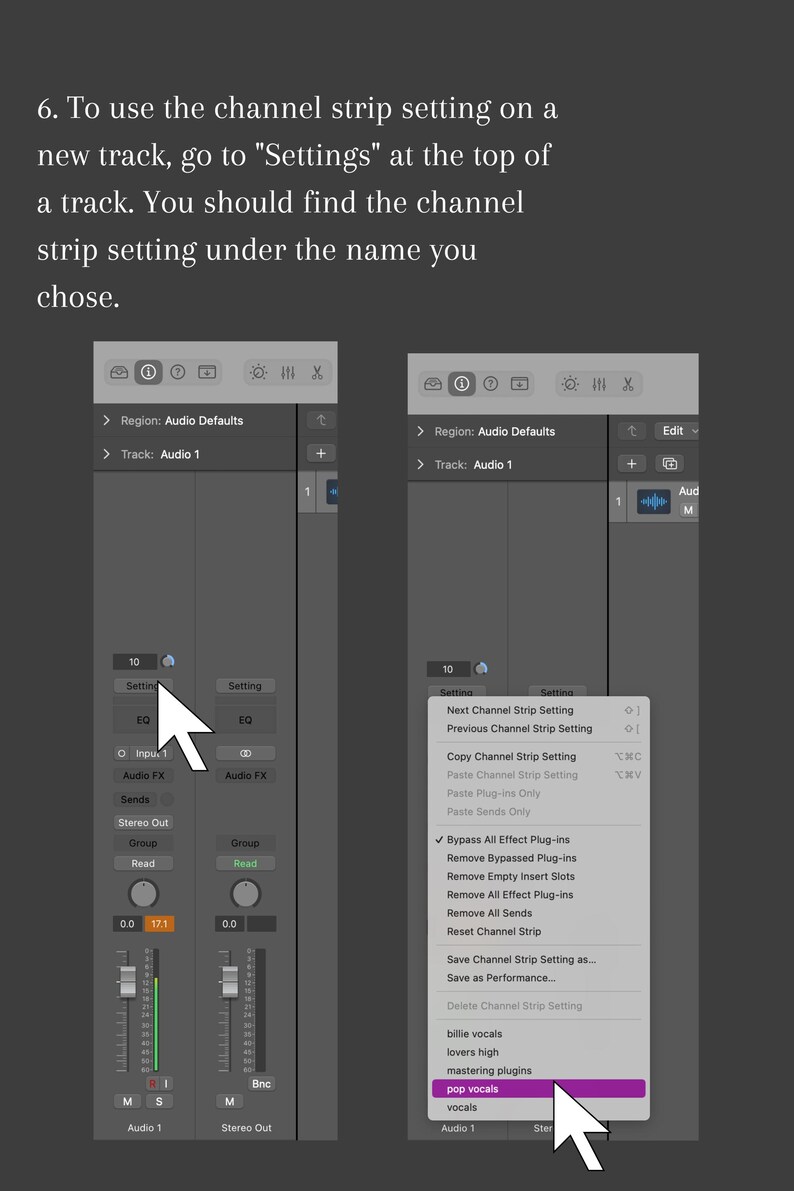Solo the Audio 1 channel strip
This screenshot has width=794, height=1191.
[x=159, y=1101]
